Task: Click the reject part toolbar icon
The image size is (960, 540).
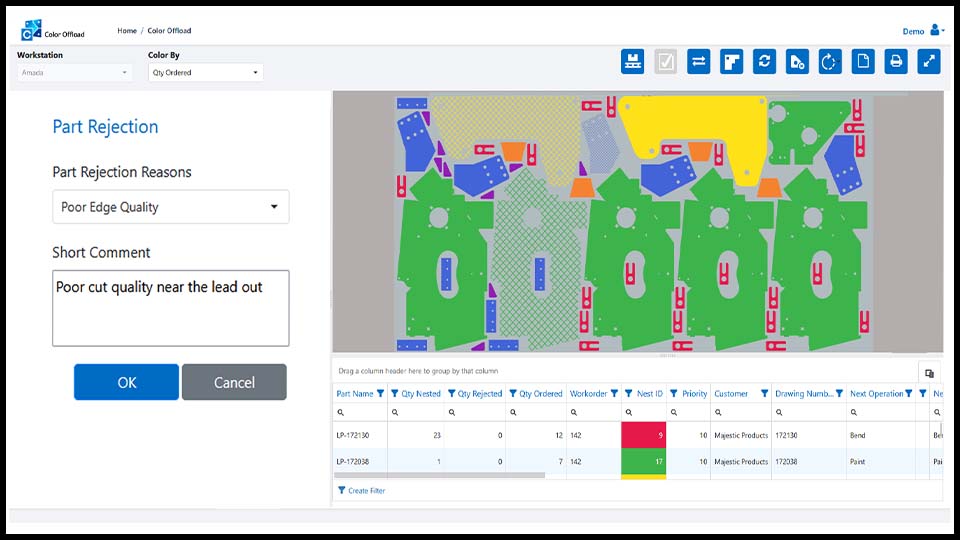Action: pyautogui.click(x=797, y=62)
